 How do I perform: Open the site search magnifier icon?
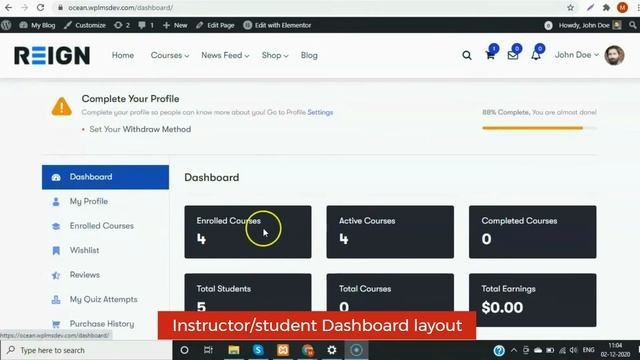point(467,55)
